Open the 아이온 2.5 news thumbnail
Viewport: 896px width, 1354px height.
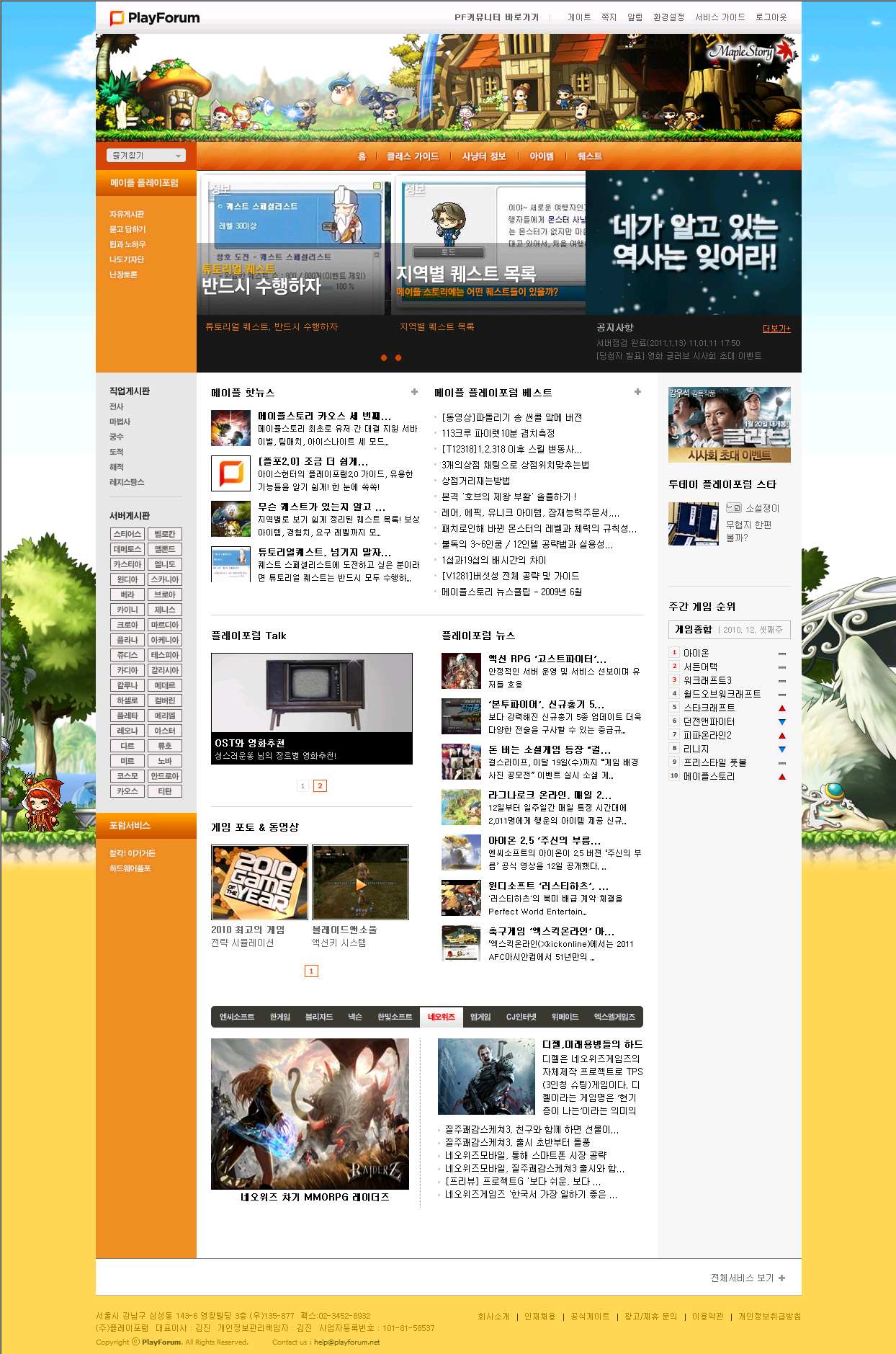point(461,852)
